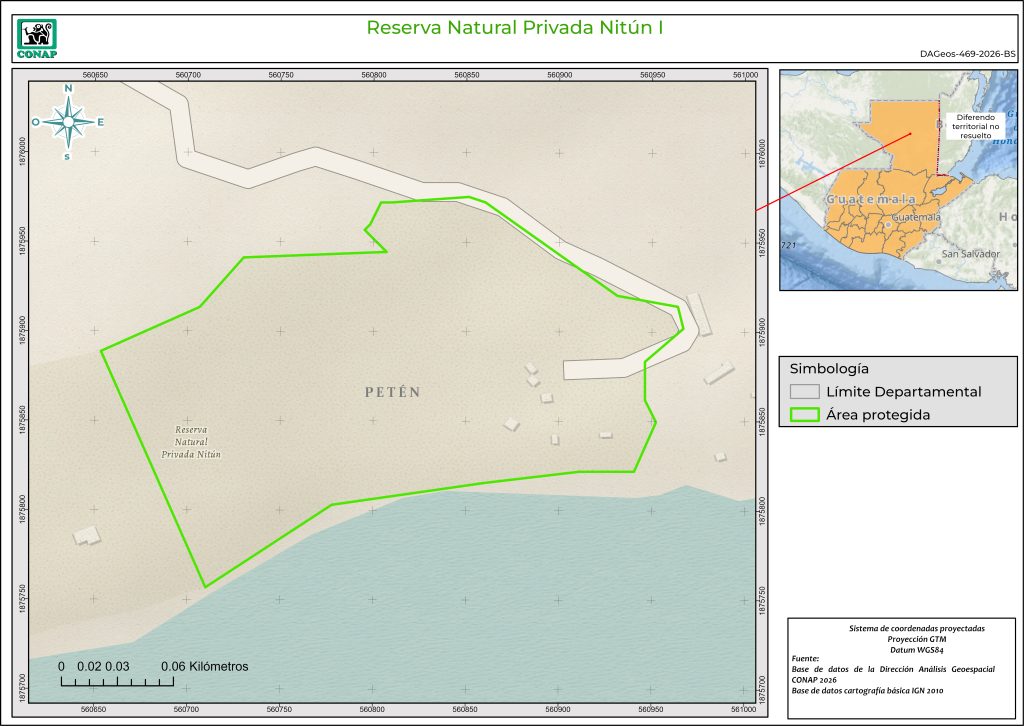The image size is (1024, 726).
Task: Click the N letter atop the compass
Action: [x=68, y=89]
